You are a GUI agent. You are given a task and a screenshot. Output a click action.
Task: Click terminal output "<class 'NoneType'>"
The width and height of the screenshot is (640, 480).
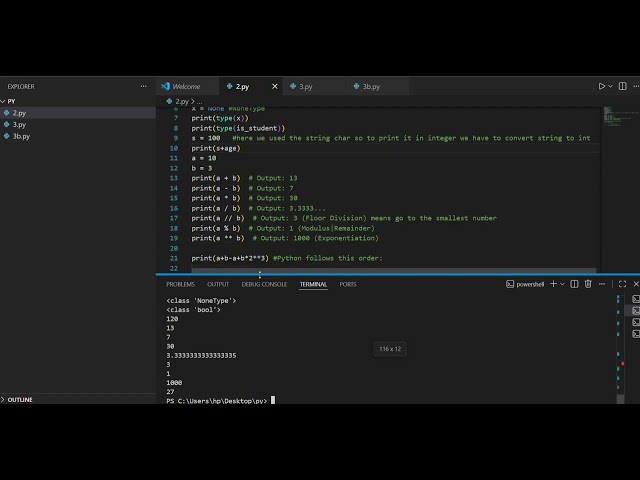(201, 300)
